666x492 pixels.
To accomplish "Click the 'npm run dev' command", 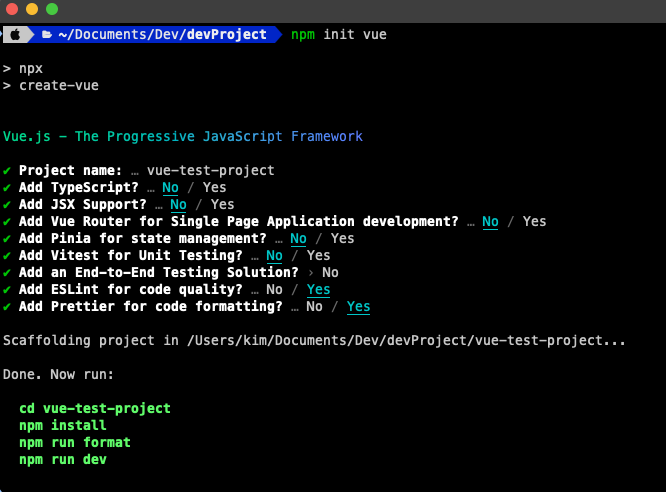I will (63, 459).
